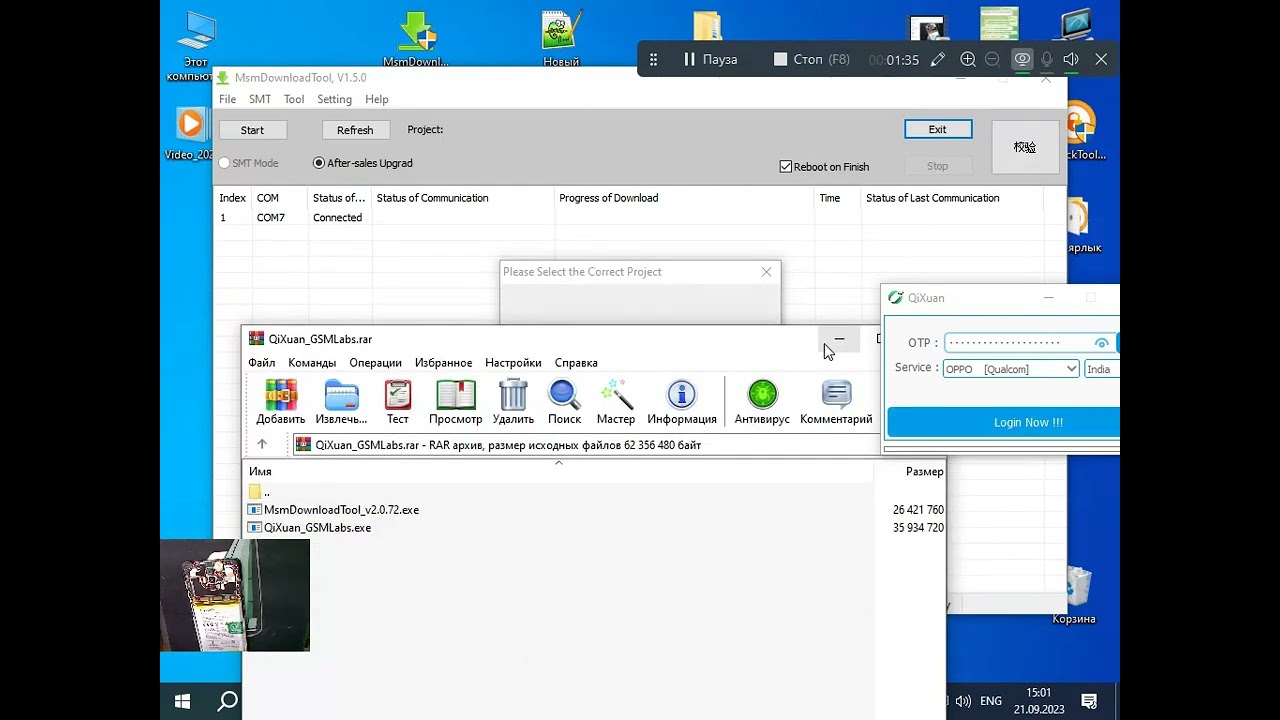Select the SMT Mode radio button

pyautogui.click(x=249, y=163)
